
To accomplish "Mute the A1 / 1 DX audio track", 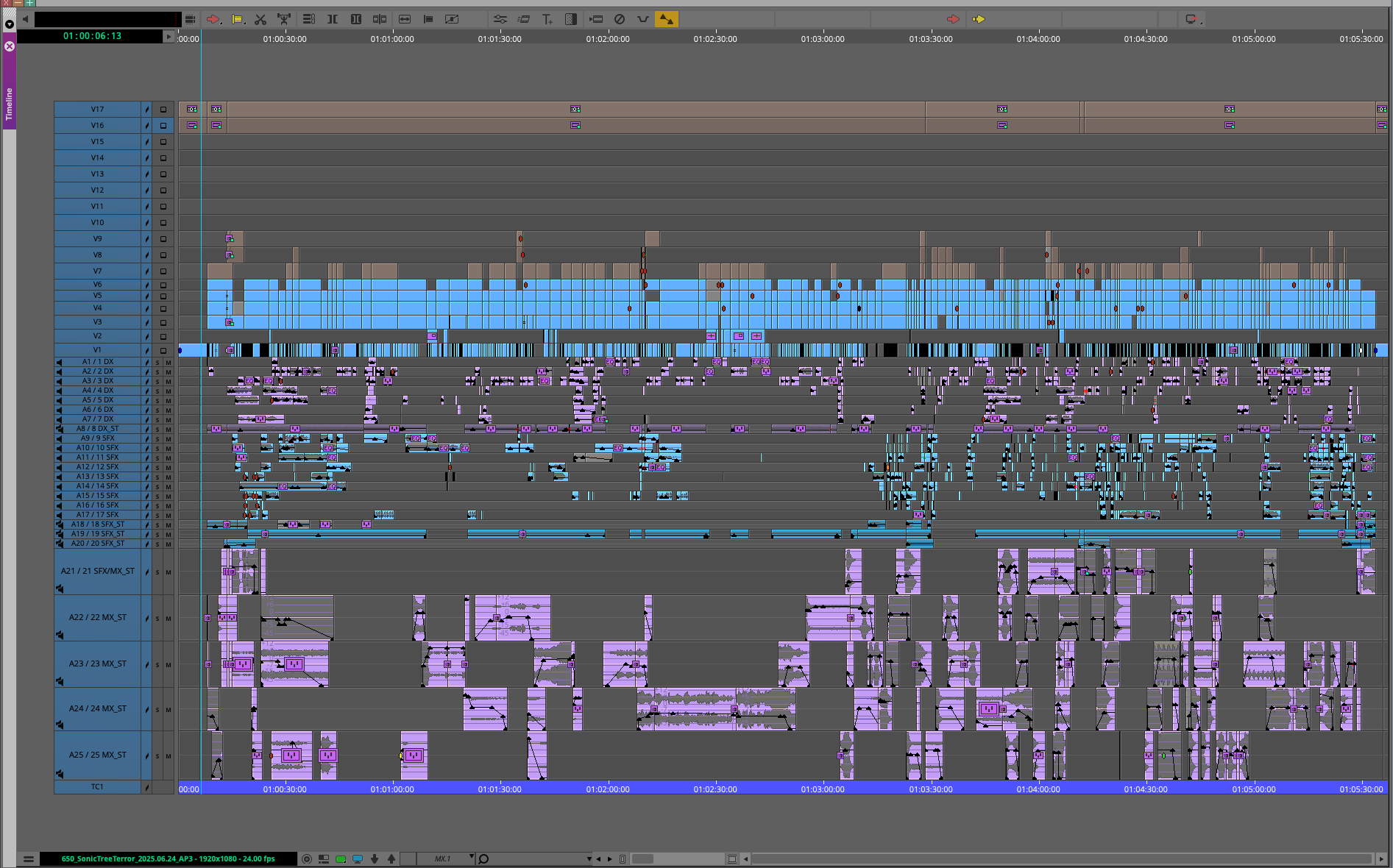I will coord(169,362).
